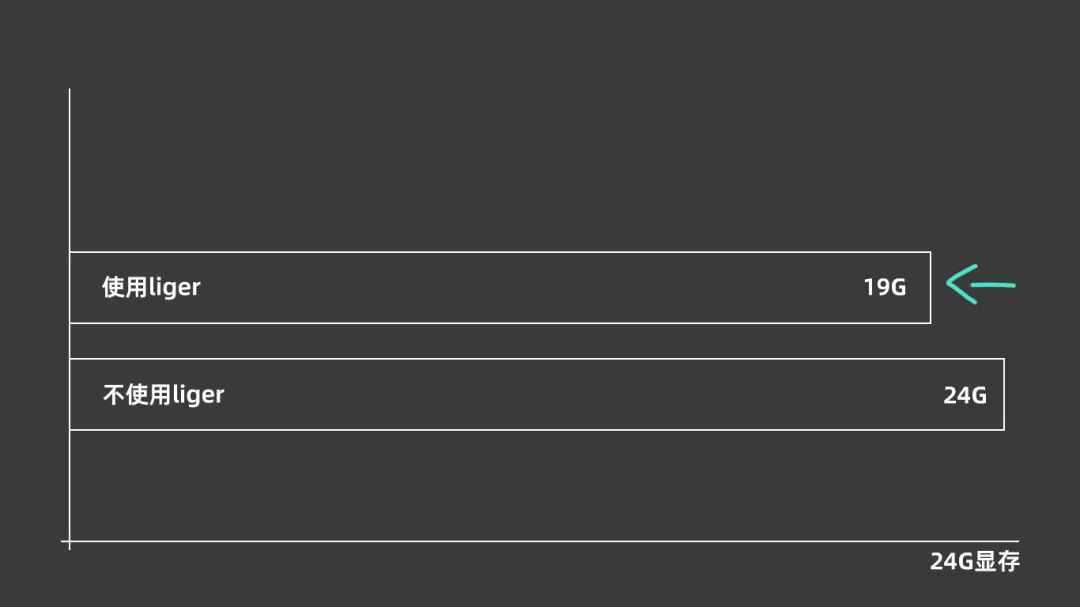Select the "不使用liger" text label
Image resolution: width=1080 pixels, height=607 pixels.
(x=163, y=394)
